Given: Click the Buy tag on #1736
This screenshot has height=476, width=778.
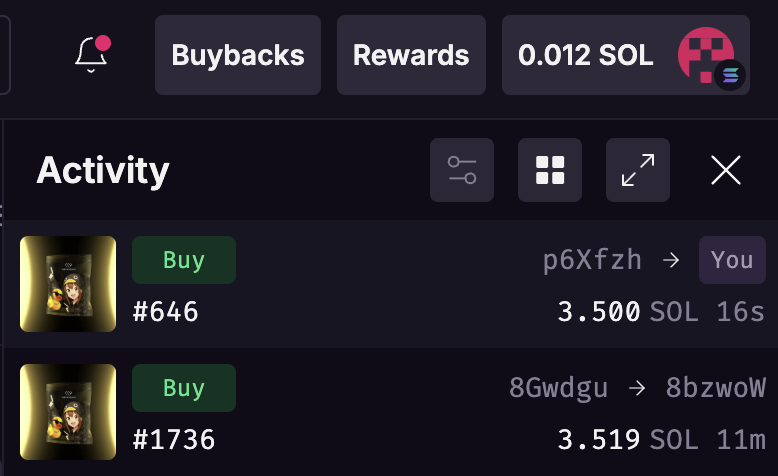Looking at the screenshot, I should (x=184, y=388).
